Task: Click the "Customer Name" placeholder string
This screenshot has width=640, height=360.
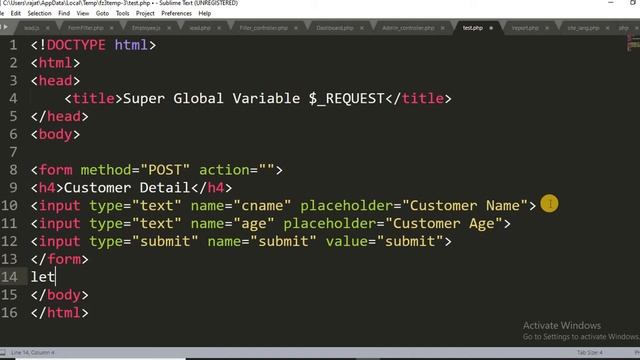Action: point(464,206)
